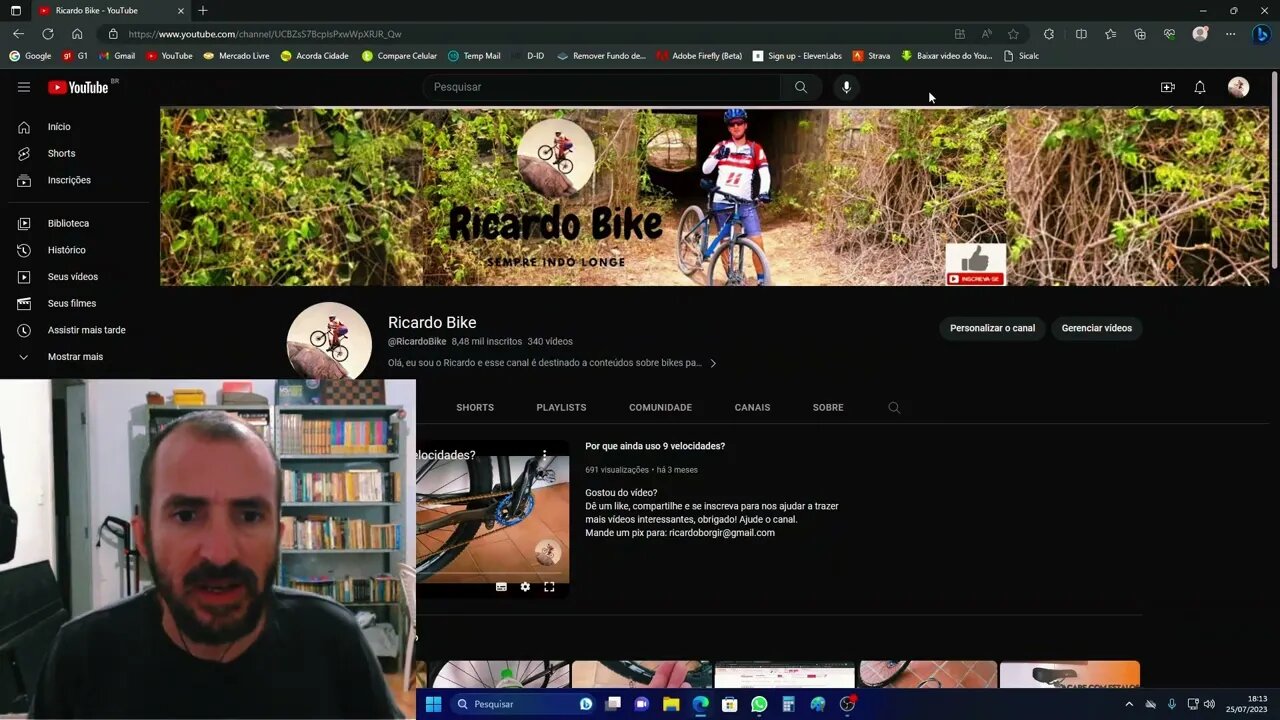Viewport: 1280px width, 720px height.
Task: Open the notifications bell
Action: point(1200,87)
